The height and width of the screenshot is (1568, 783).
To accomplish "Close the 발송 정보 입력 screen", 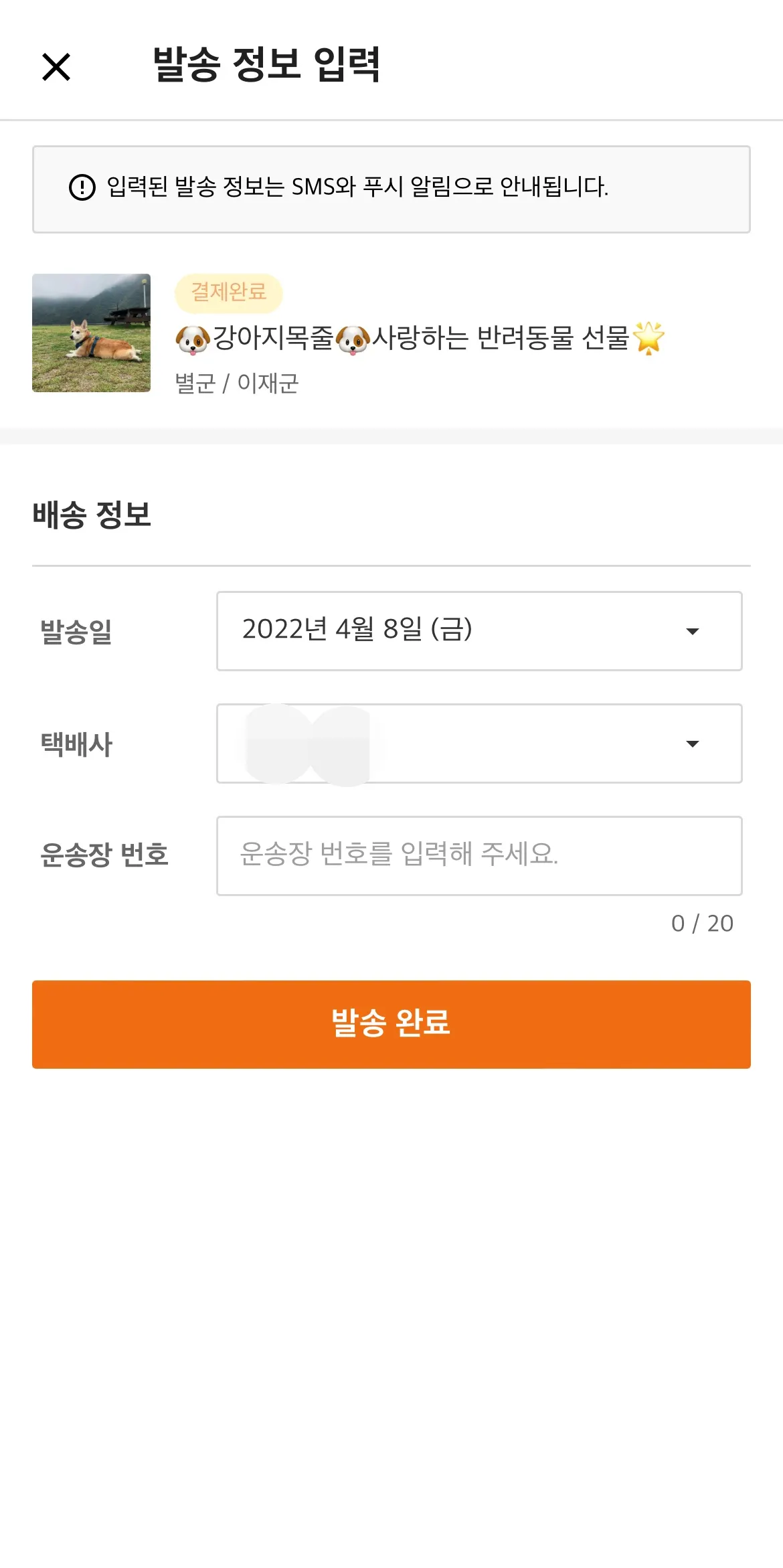I will [x=56, y=67].
